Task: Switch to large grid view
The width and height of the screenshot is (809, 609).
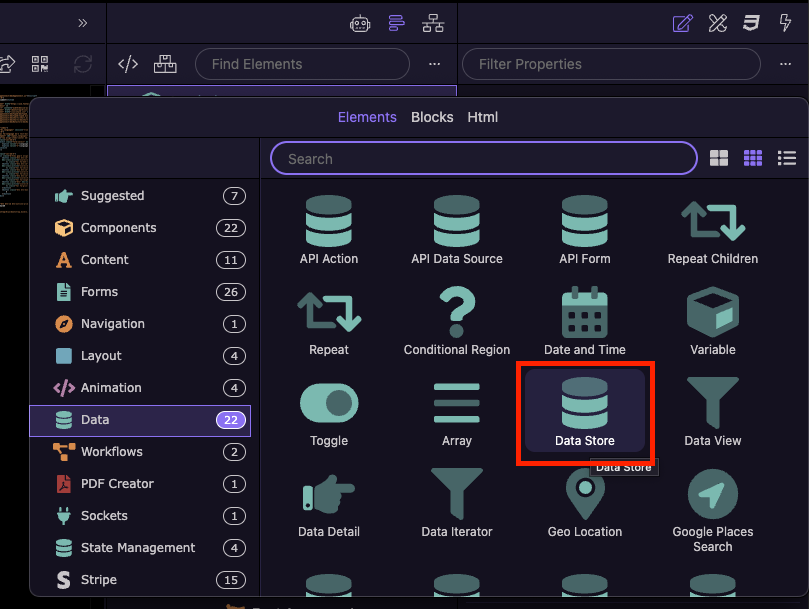Action: tap(719, 158)
